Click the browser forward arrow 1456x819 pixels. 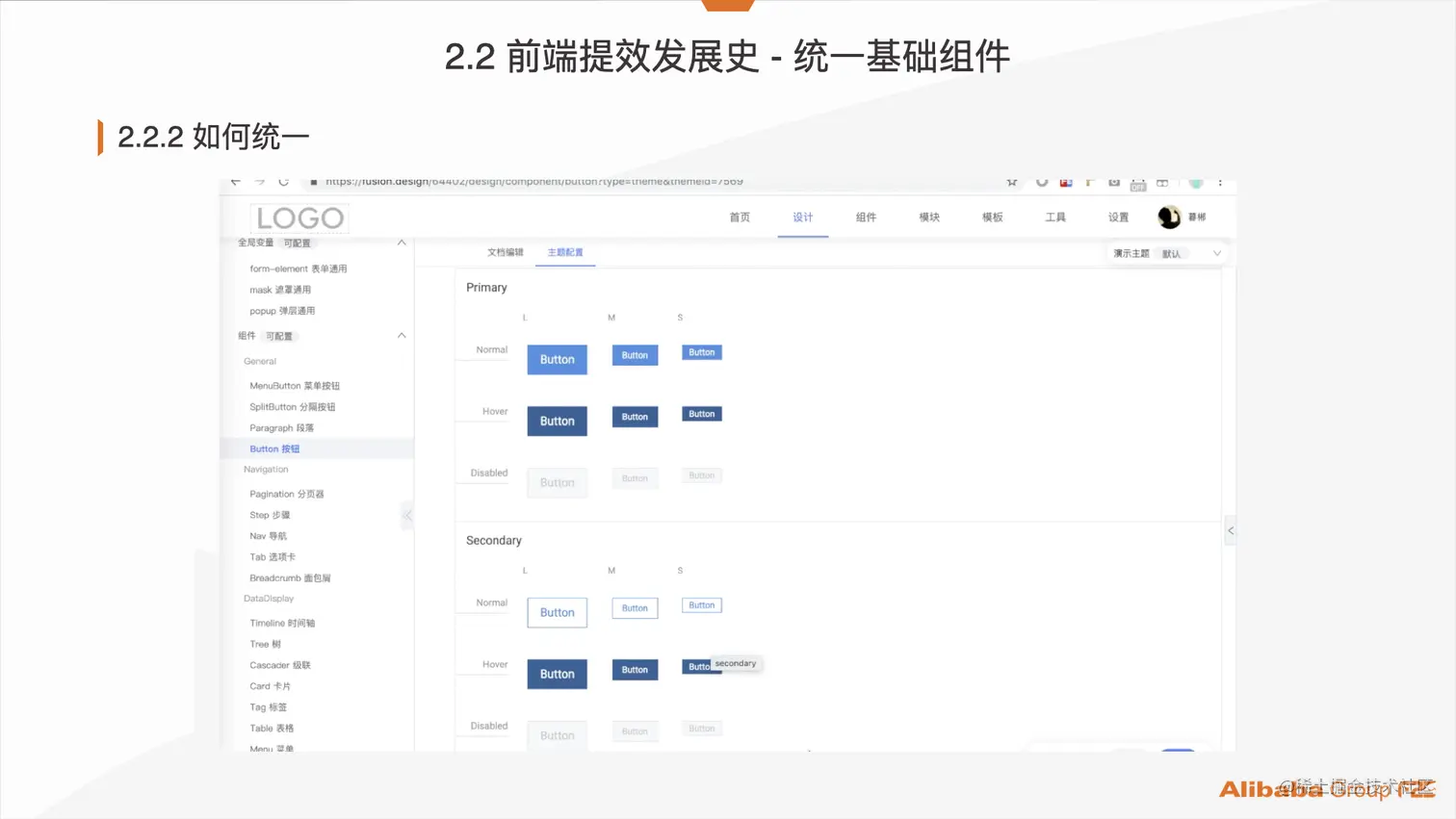click(260, 181)
